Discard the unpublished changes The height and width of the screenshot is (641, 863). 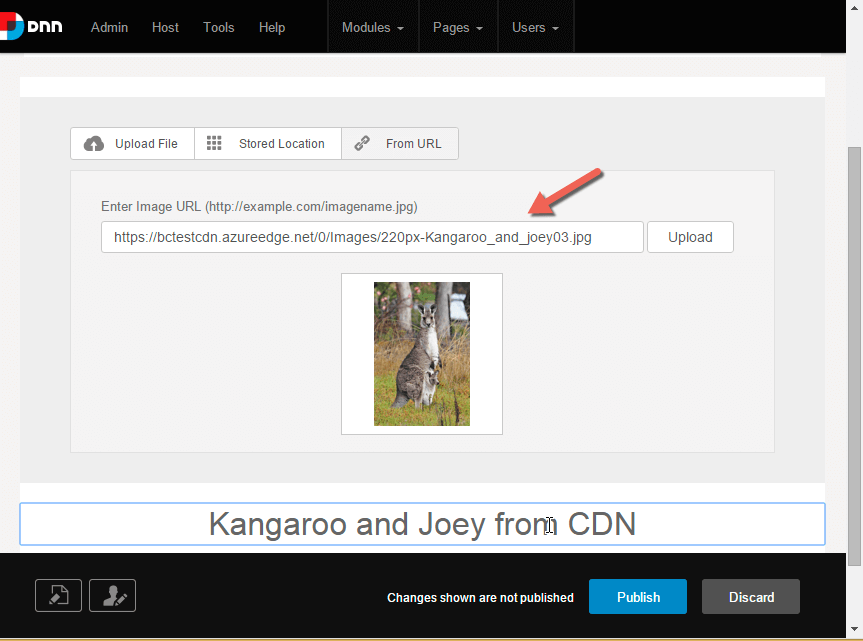[751, 597]
